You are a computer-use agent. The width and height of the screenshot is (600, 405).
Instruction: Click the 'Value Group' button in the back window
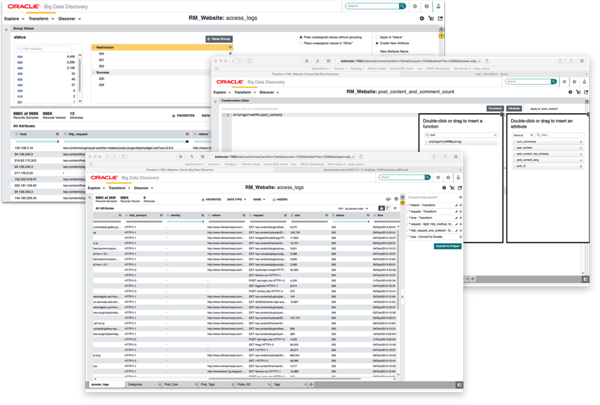[219, 39]
